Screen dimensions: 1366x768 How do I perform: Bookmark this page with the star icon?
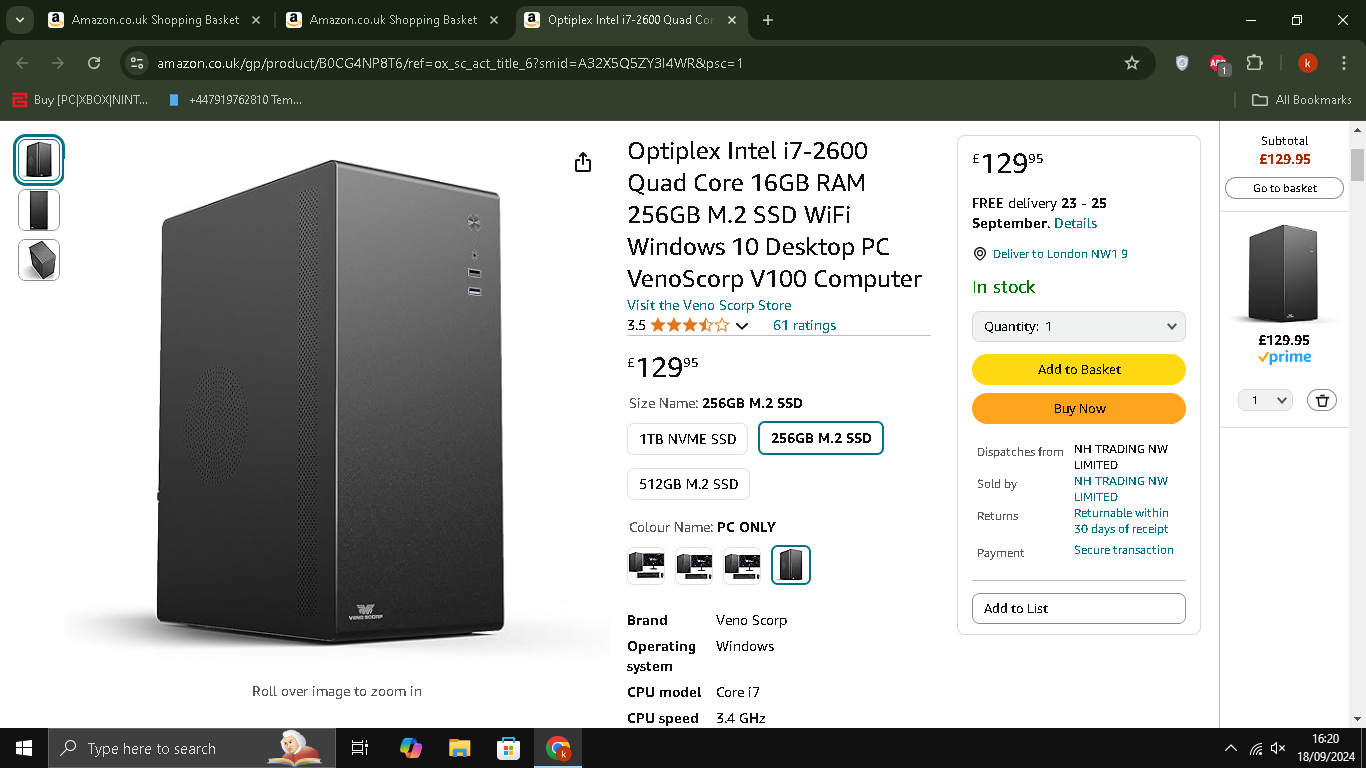pos(1132,63)
